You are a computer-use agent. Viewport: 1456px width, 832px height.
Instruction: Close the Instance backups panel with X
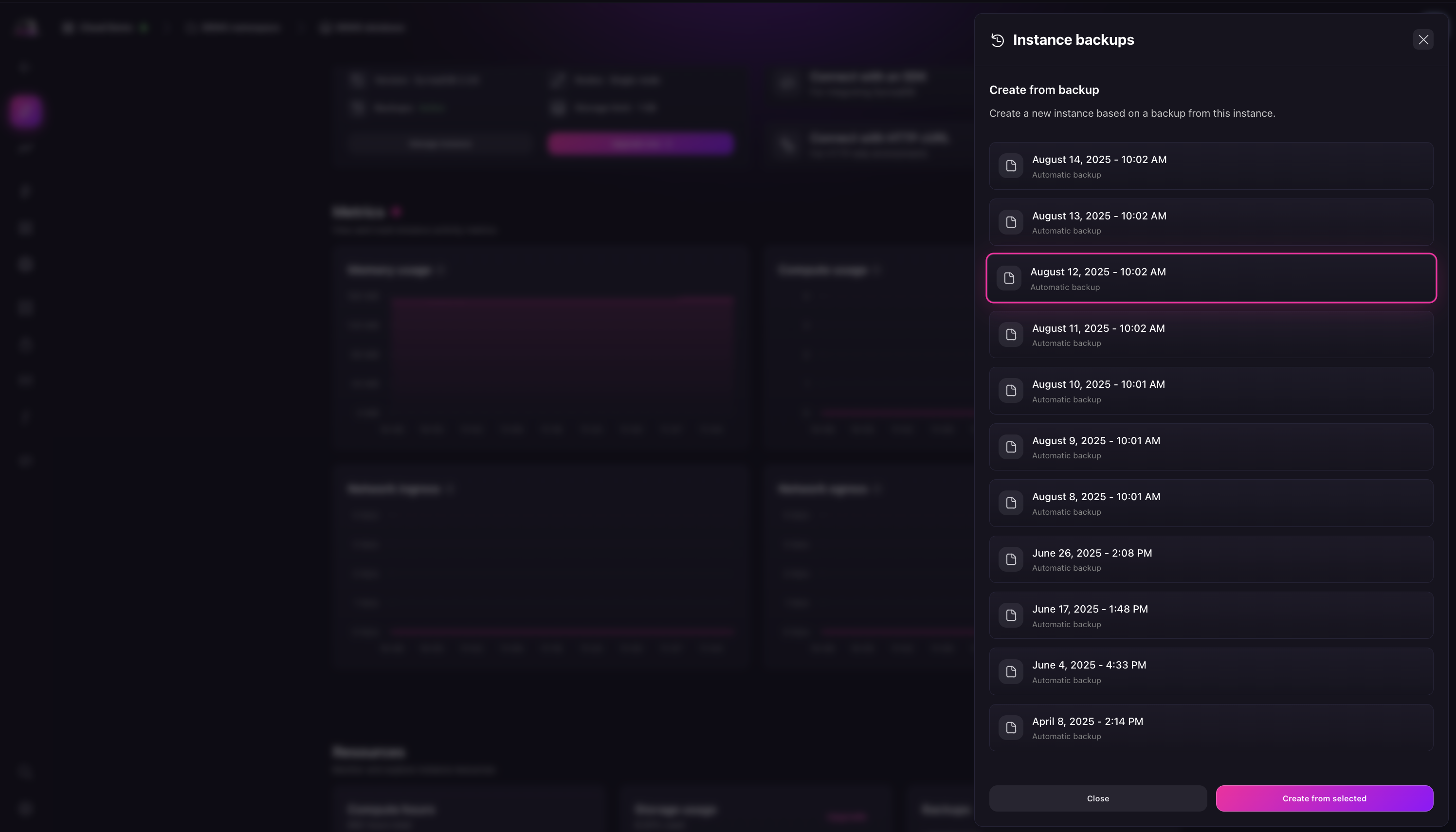point(1423,40)
